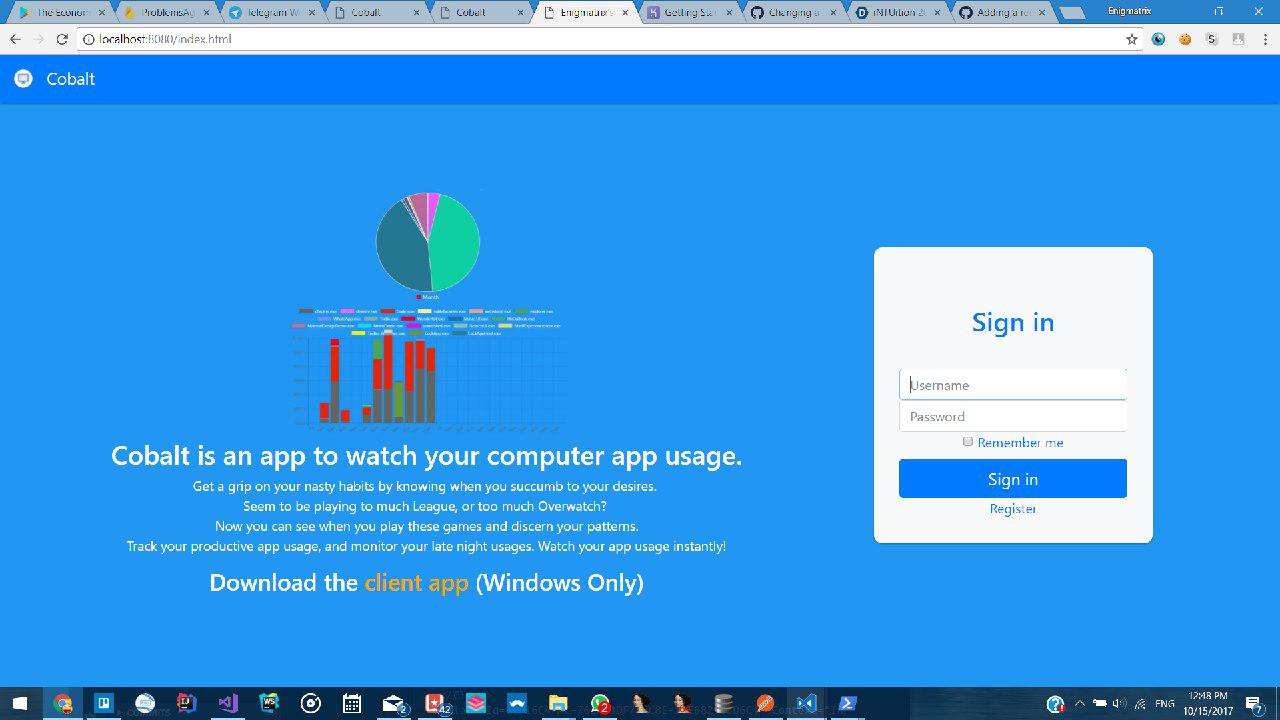Open the Register link
This screenshot has height=720, width=1280.
[1013, 509]
